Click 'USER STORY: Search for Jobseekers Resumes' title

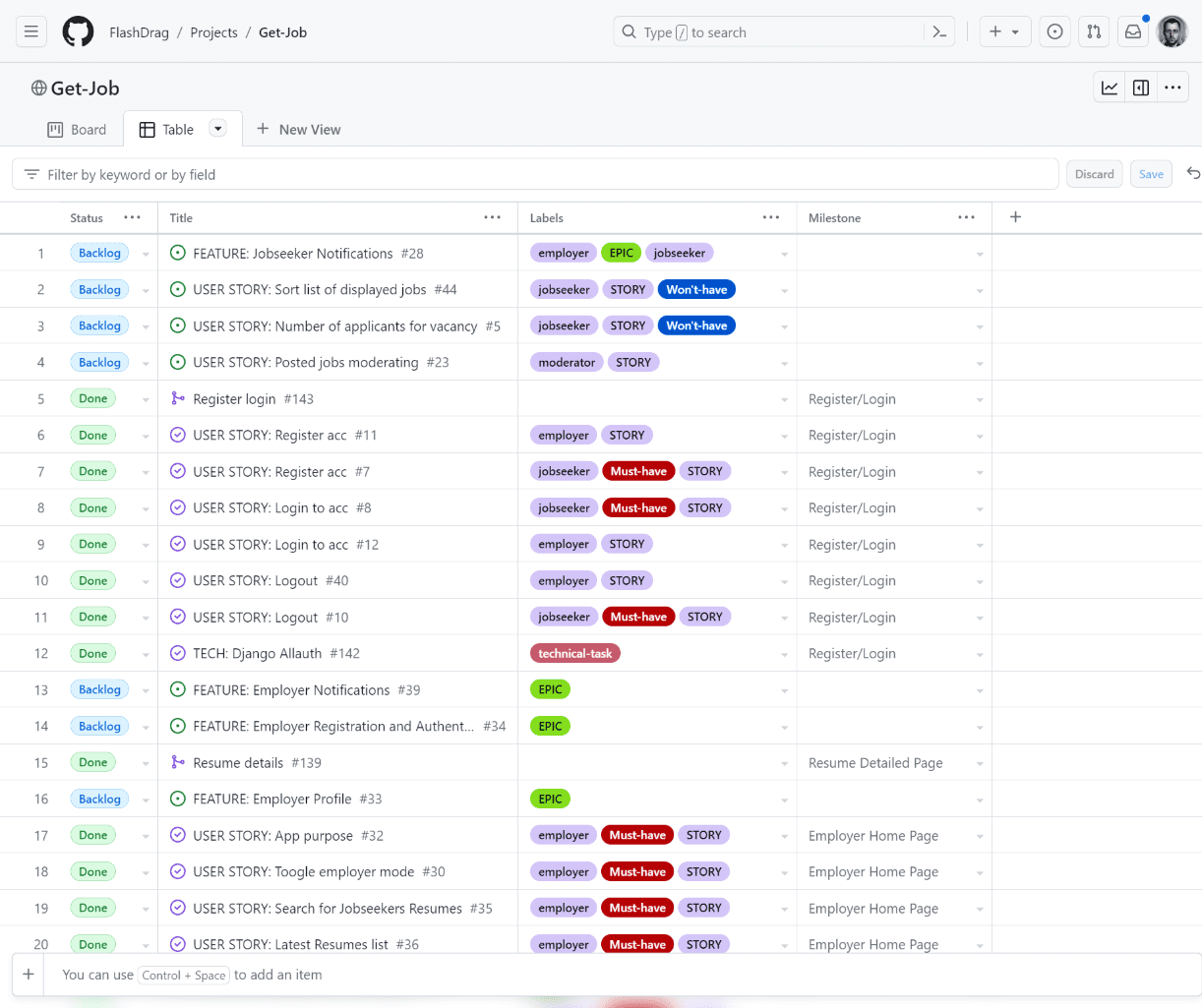click(x=328, y=908)
